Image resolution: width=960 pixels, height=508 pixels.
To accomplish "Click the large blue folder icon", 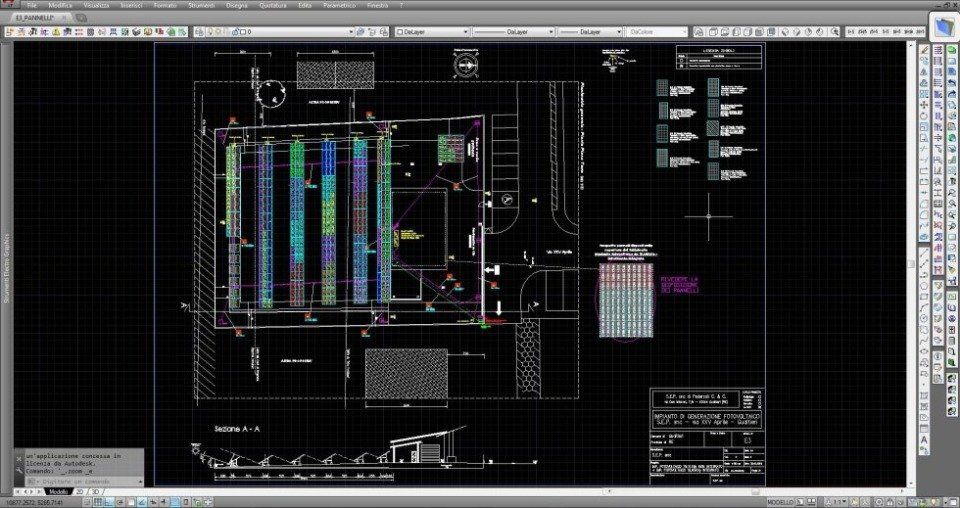I will (943, 26).
